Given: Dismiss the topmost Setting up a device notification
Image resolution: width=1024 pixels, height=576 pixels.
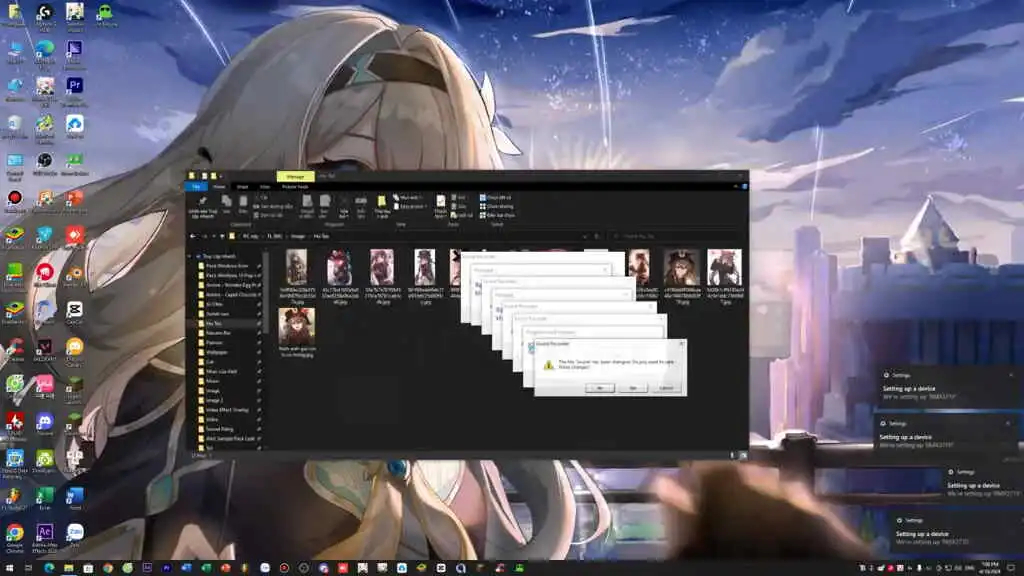Looking at the screenshot, I should pyautogui.click(x=1011, y=375).
